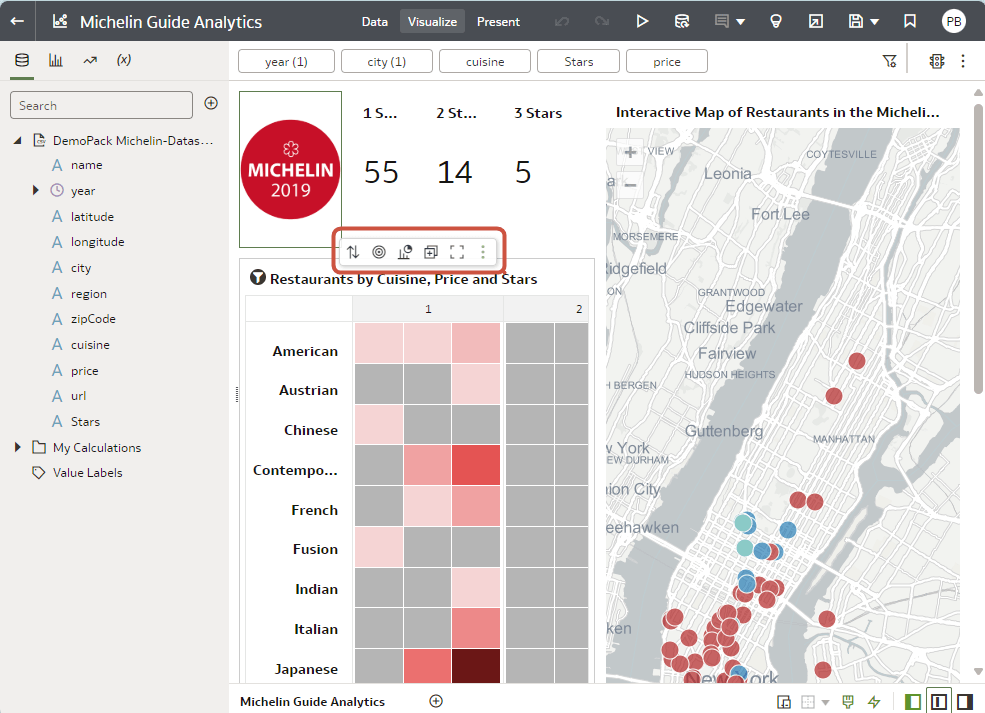Zoom out on the map with the minus button

click(630, 185)
